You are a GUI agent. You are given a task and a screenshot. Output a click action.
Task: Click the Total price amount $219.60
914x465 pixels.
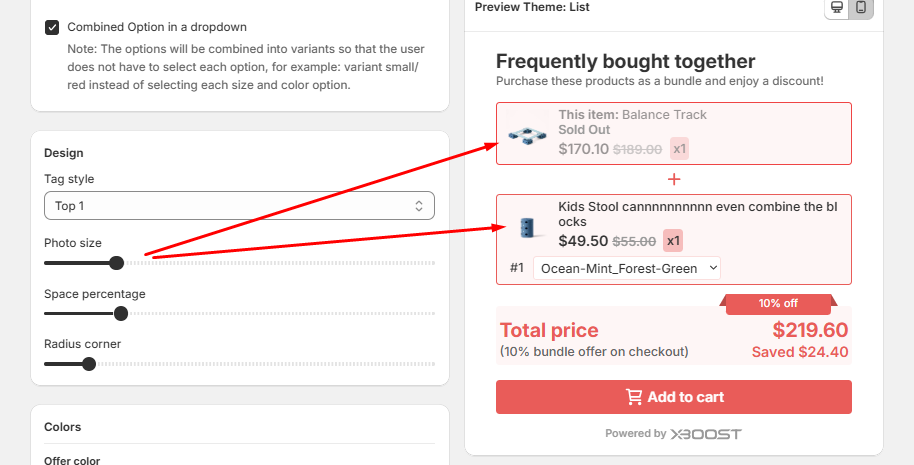click(x=810, y=330)
